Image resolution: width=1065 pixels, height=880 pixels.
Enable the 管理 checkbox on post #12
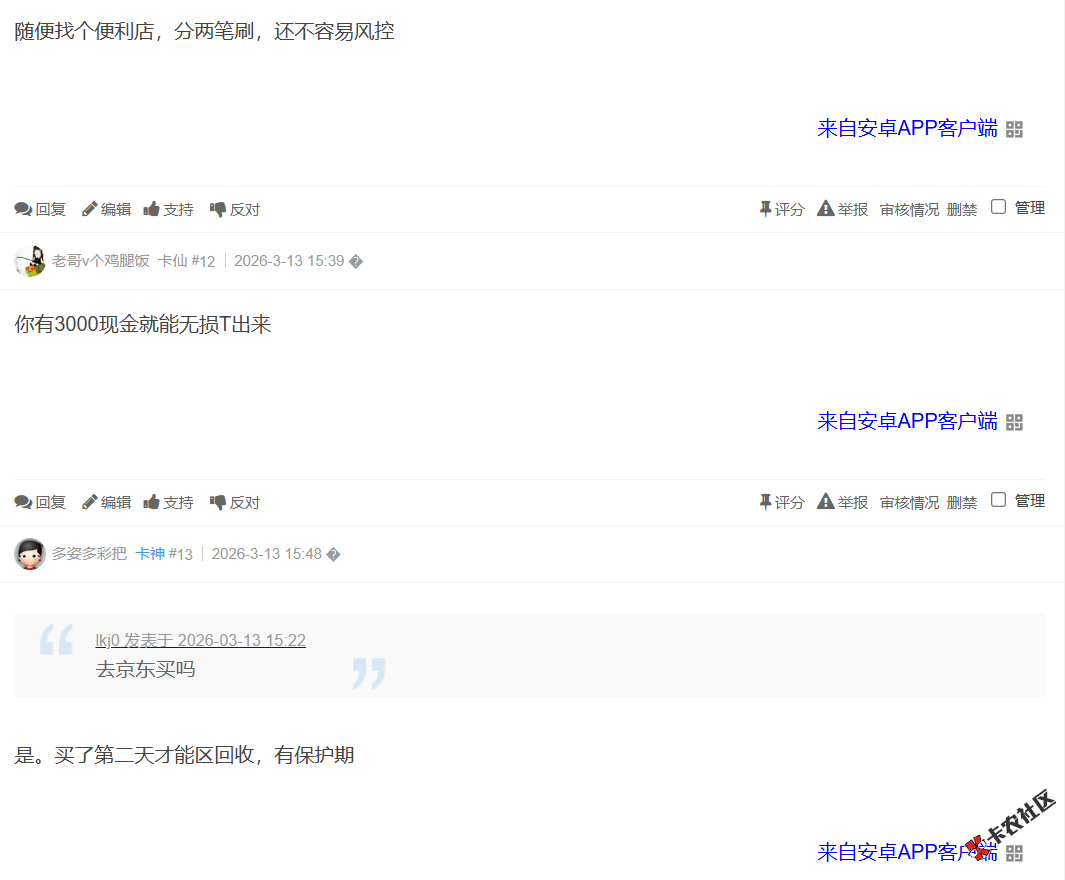(x=997, y=498)
